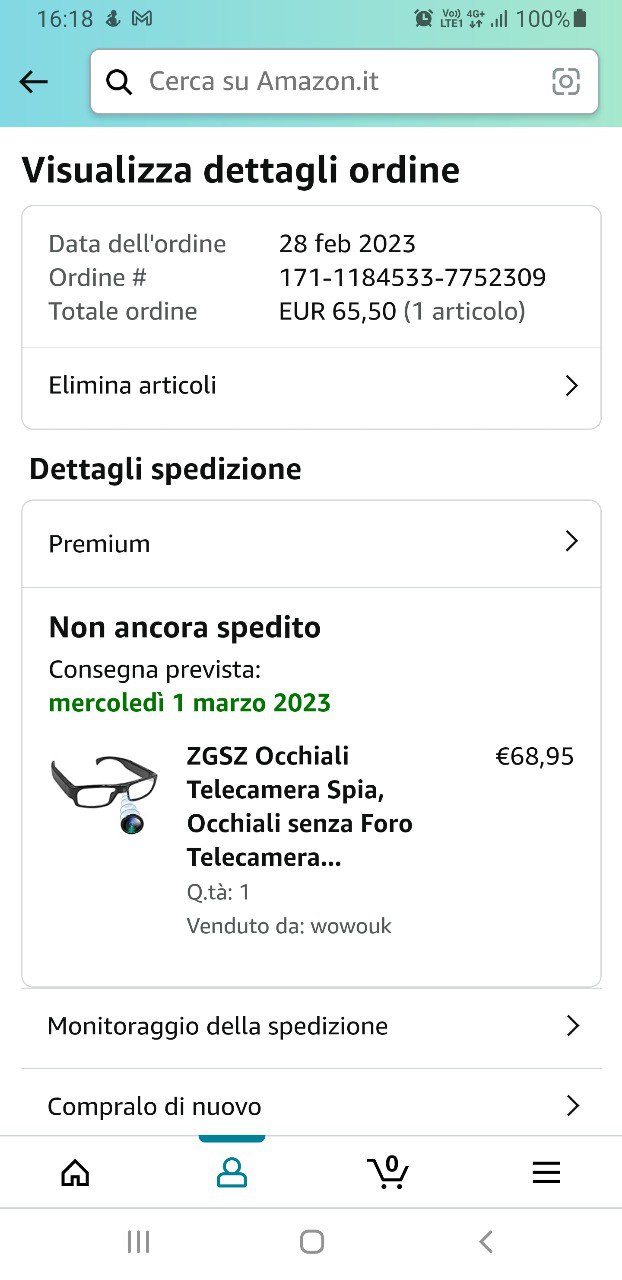Expand the Premium shipping chevron

pos(572,542)
